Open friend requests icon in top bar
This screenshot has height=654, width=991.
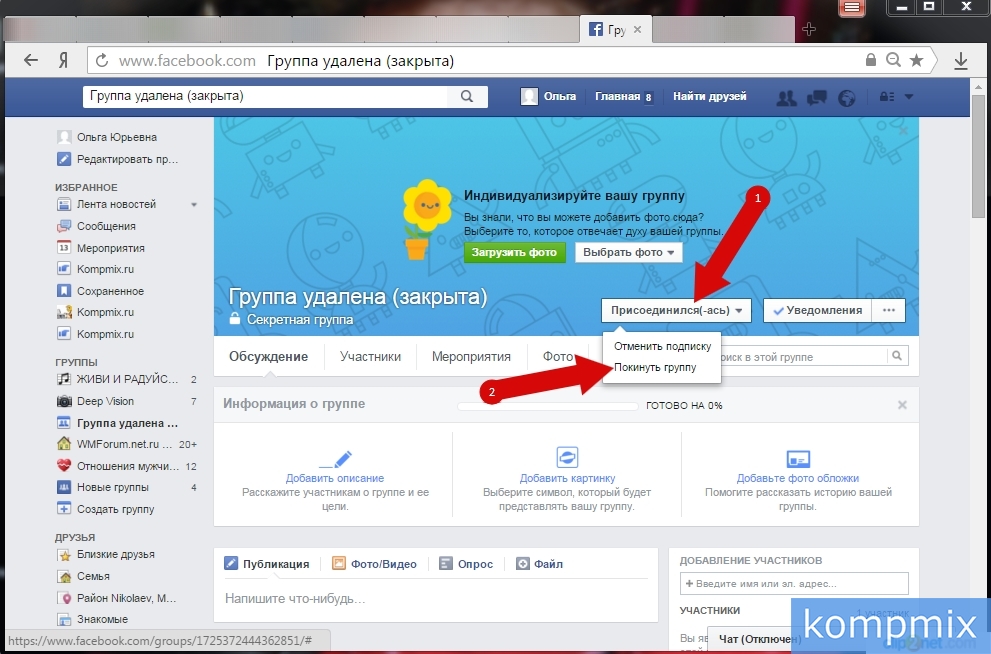[x=787, y=97]
